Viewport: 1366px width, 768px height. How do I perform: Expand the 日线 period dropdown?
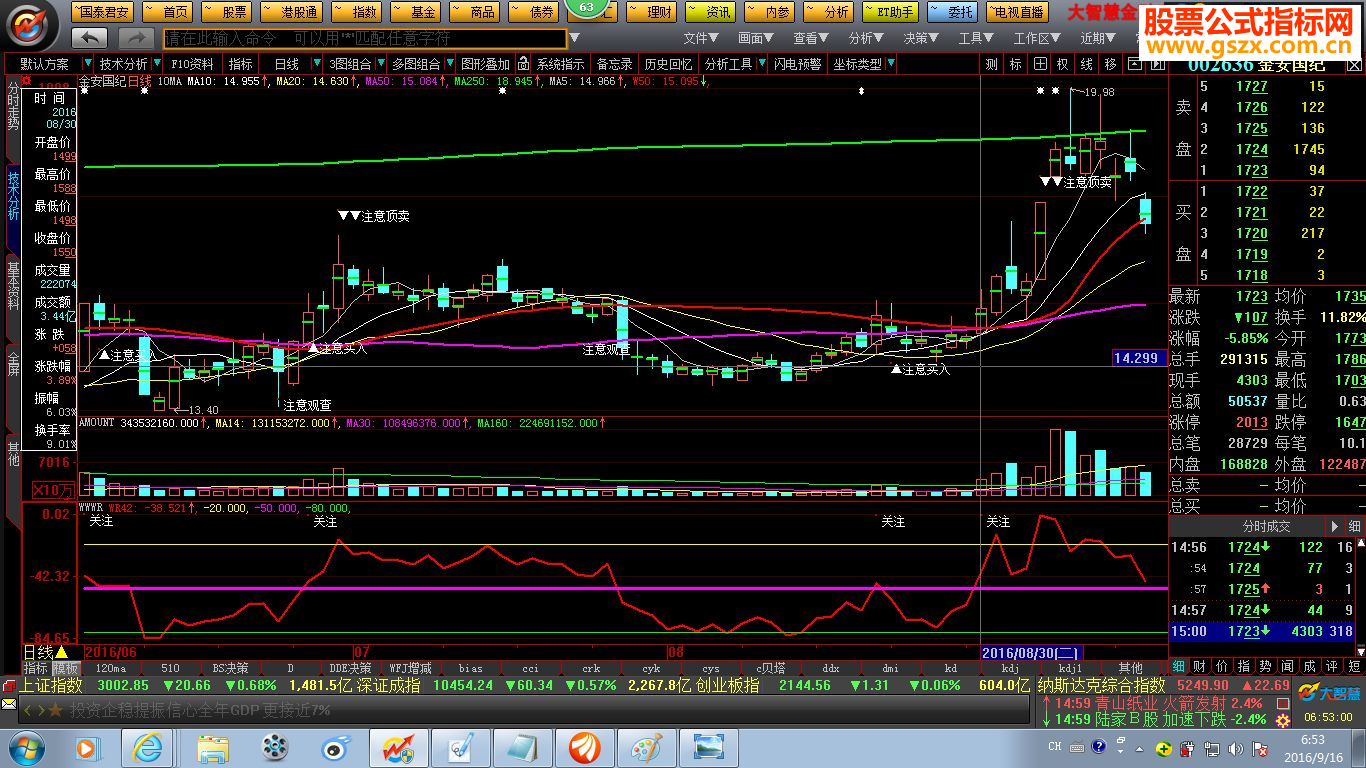click(316, 64)
